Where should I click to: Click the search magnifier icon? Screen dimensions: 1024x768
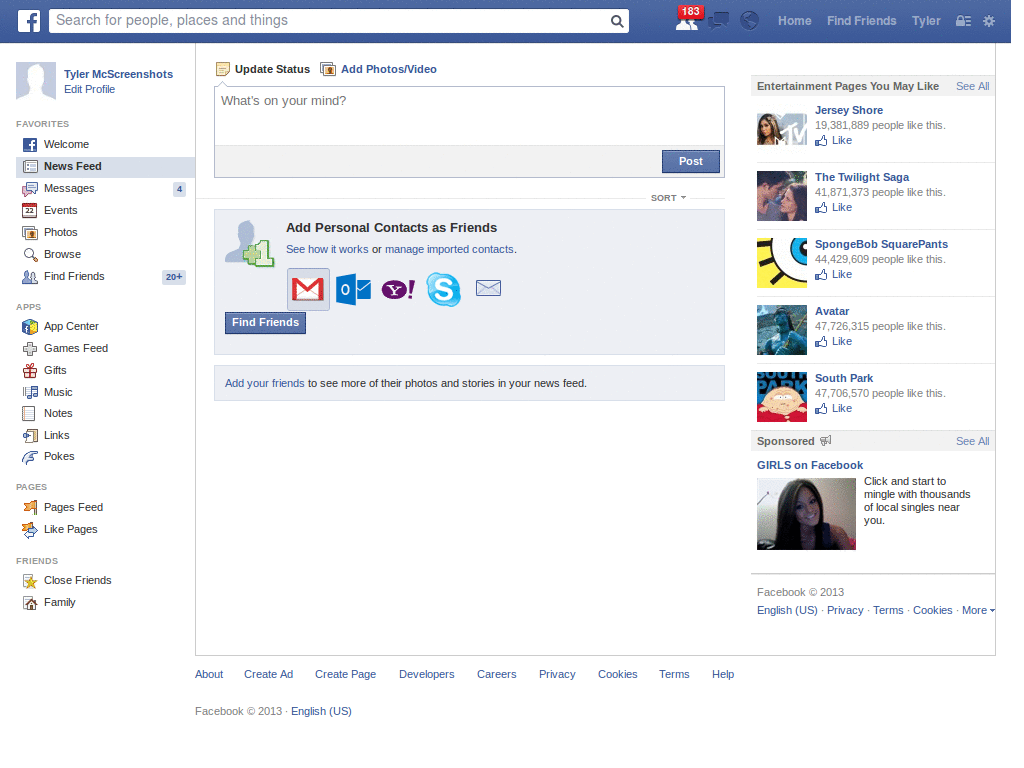pos(616,21)
